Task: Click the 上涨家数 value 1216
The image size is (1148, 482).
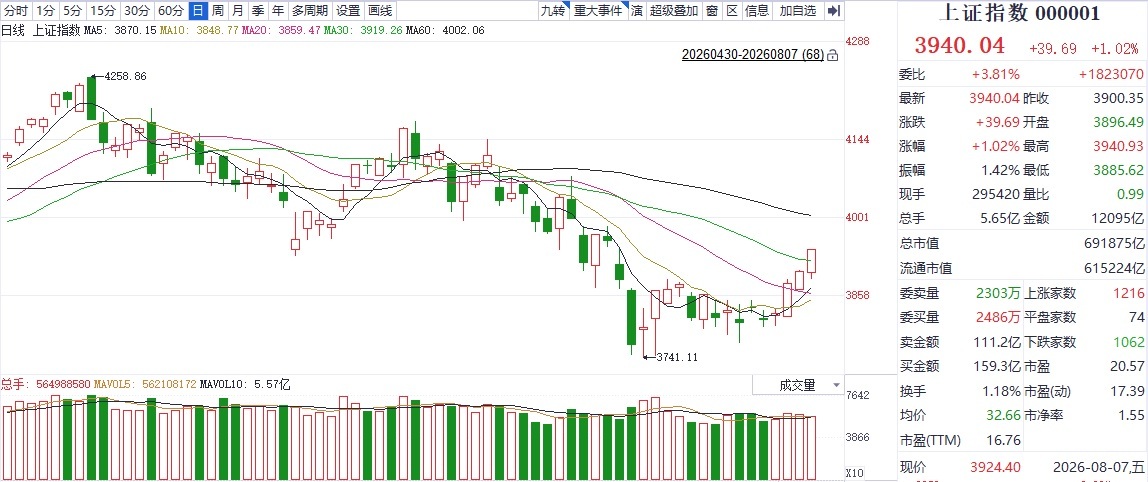Action: click(x=1130, y=293)
